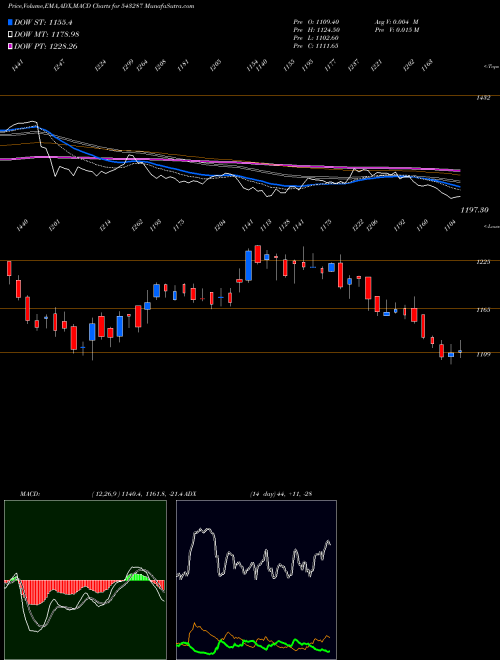
Task: Click the Avg V: 0.004 M text
Action: (x=396, y=21)
